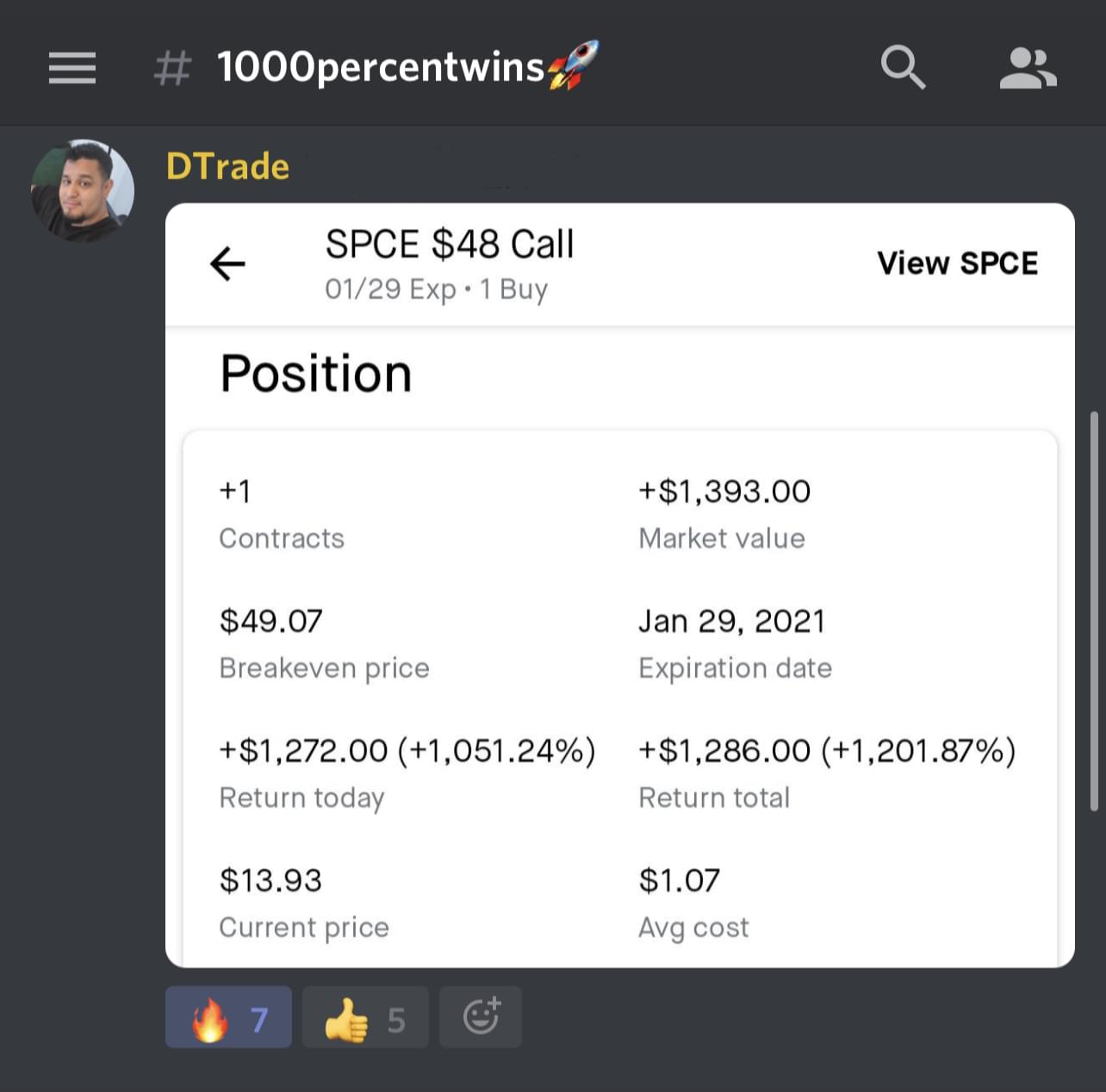Tap the View SPCE link
1106x1092 pixels.
point(957,264)
